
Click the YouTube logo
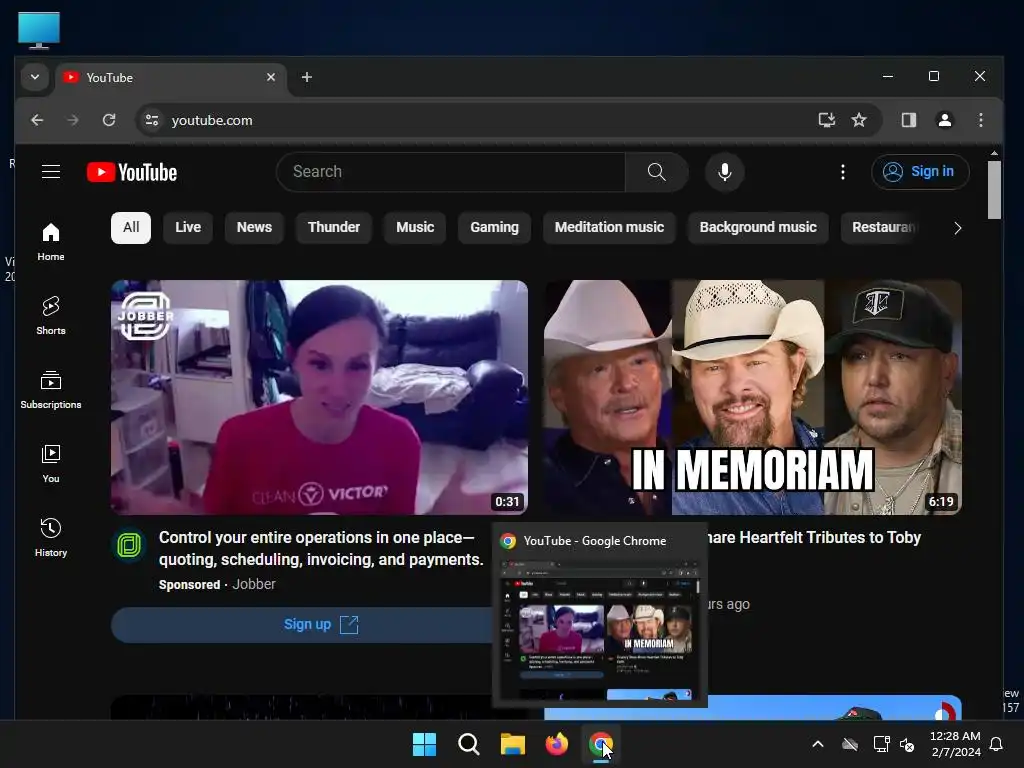[132, 172]
